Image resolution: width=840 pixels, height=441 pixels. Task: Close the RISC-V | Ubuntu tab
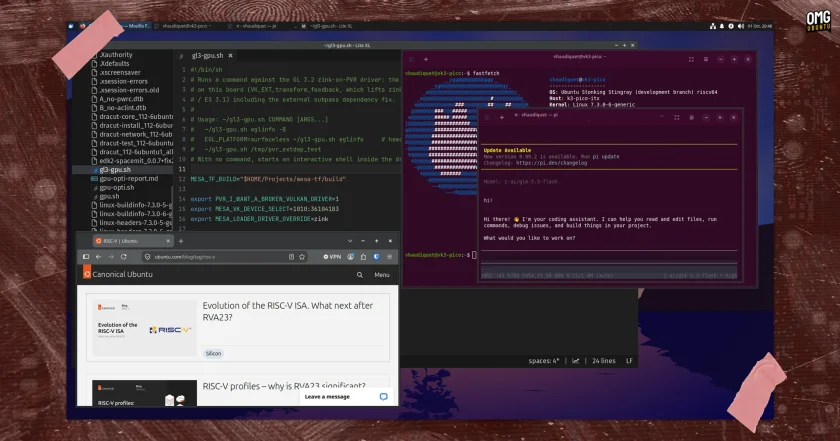pyautogui.click(x=168, y=241)
